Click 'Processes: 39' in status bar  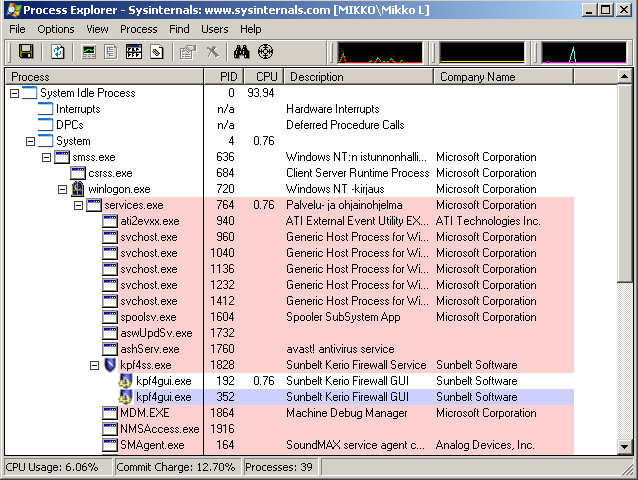(x=279, y=467)
